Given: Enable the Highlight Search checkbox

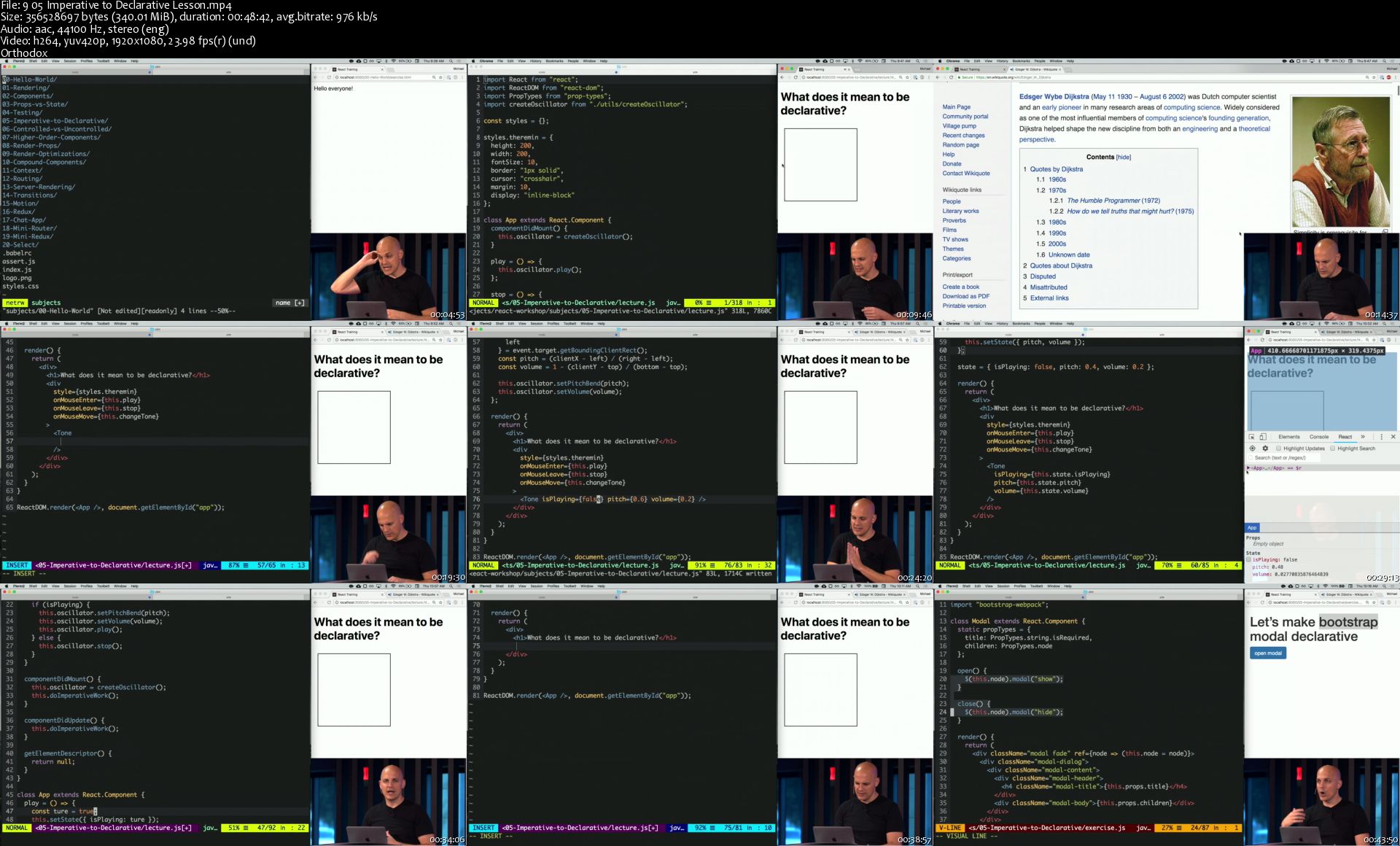Looking at the screenshot, I should (1332, 449).
